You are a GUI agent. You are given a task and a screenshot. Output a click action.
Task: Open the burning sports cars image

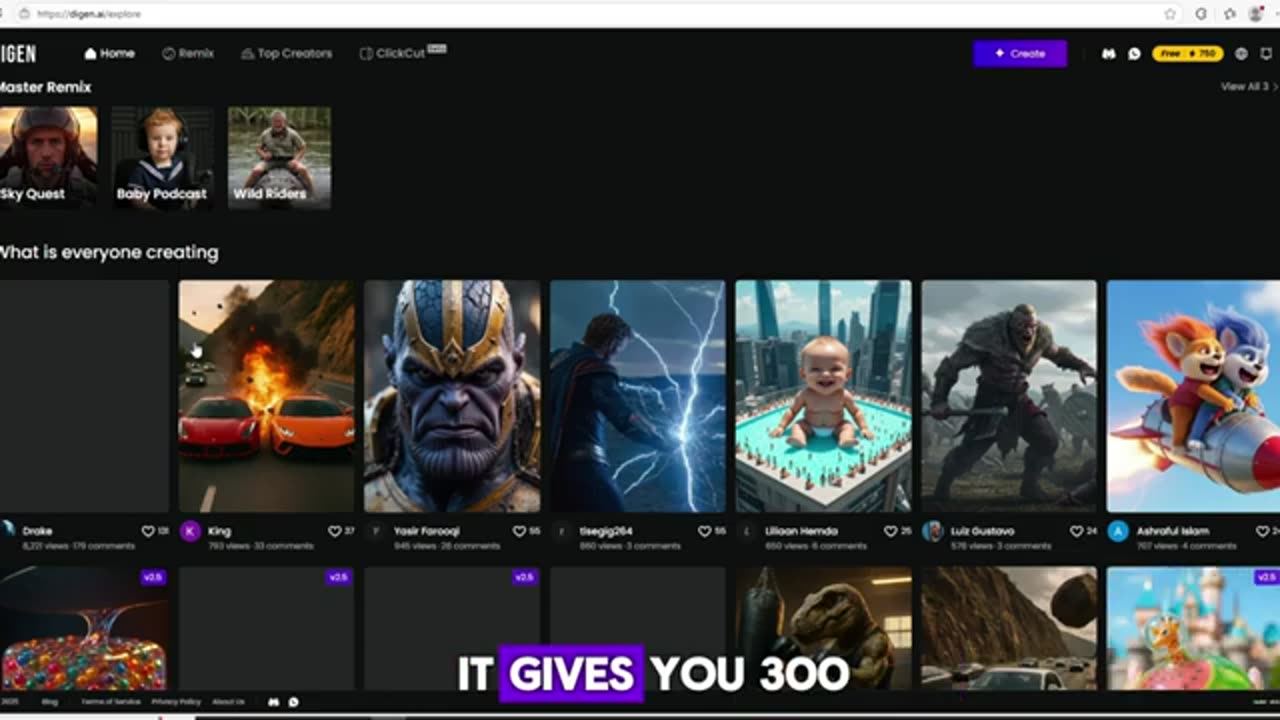coord(266,396)
